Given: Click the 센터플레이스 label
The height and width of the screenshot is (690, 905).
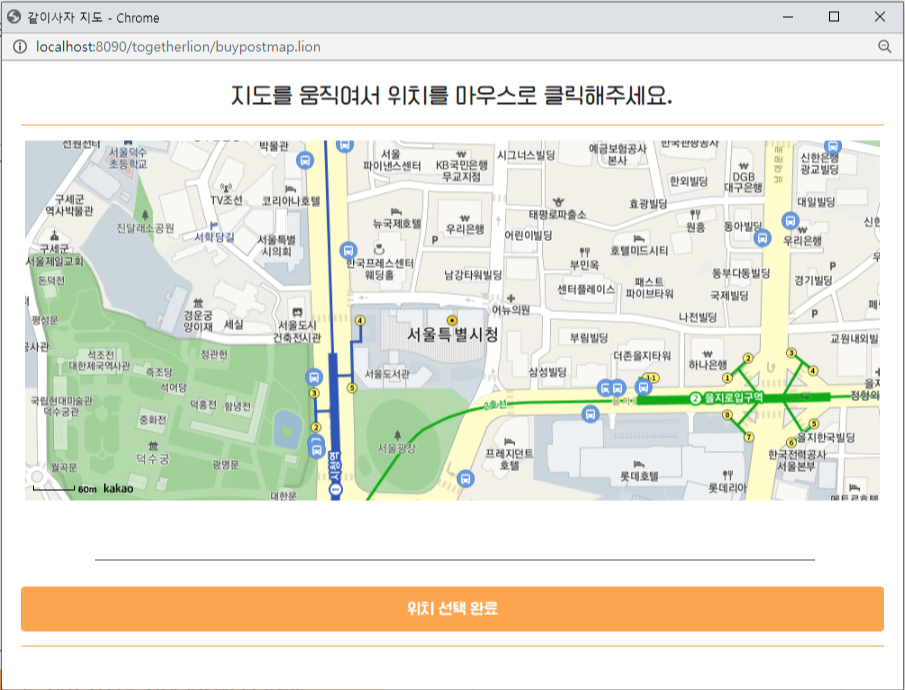Looking at the screenshot, I should pyautogui.click(x=586, y=289).
